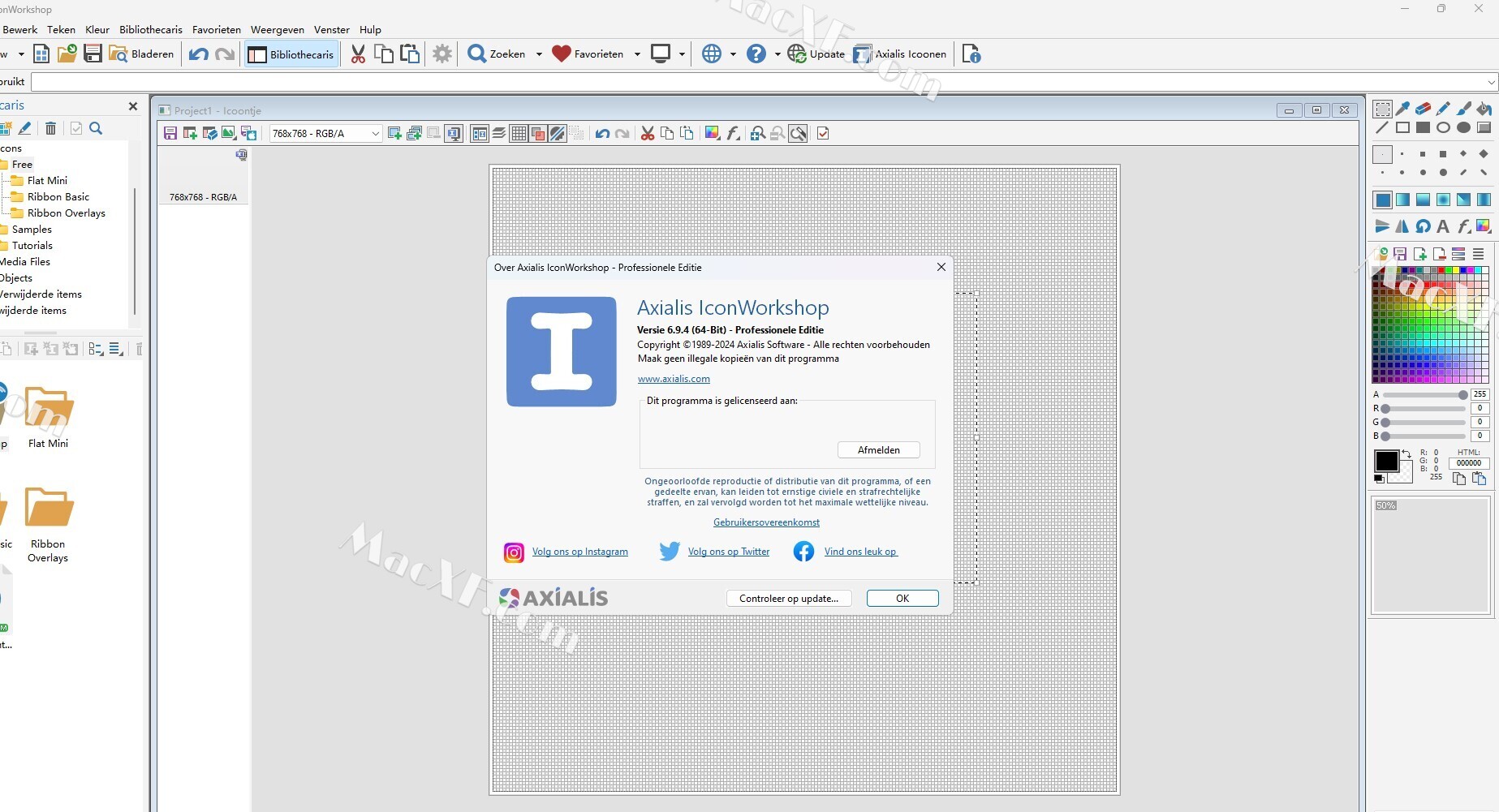Open the help question mark dropdown arrow
The width and height of the screenshot is (1499, 812).
click(777, 54)
